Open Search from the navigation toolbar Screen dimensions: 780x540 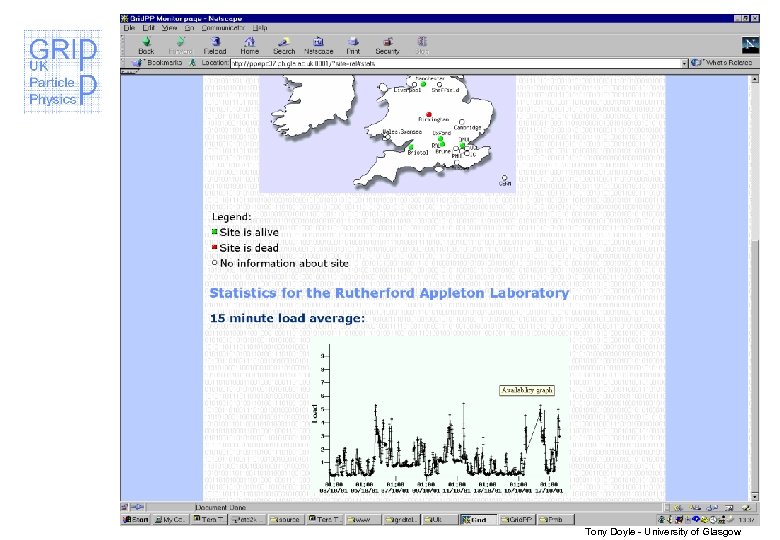coord(284,44)
